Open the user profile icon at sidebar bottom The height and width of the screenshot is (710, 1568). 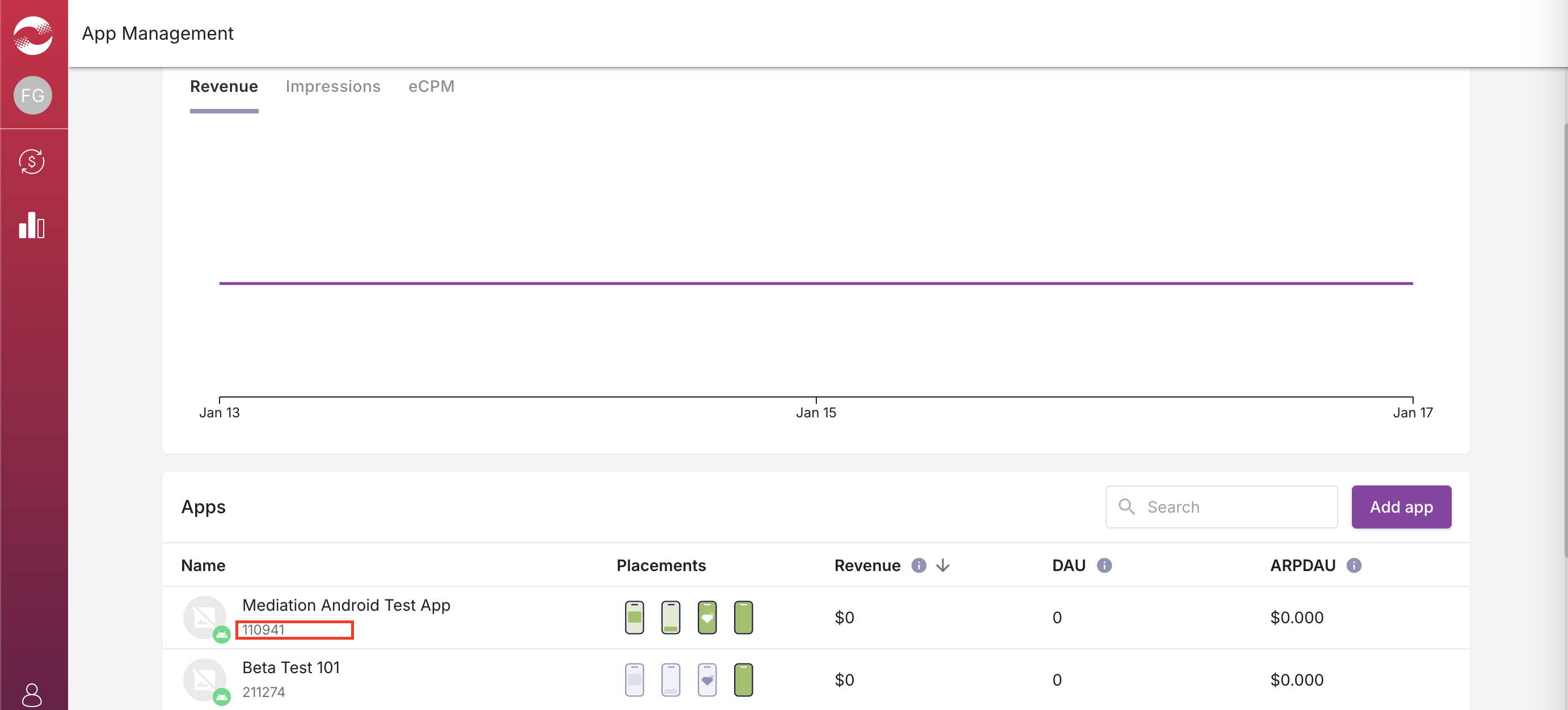[x=32, y=694]
